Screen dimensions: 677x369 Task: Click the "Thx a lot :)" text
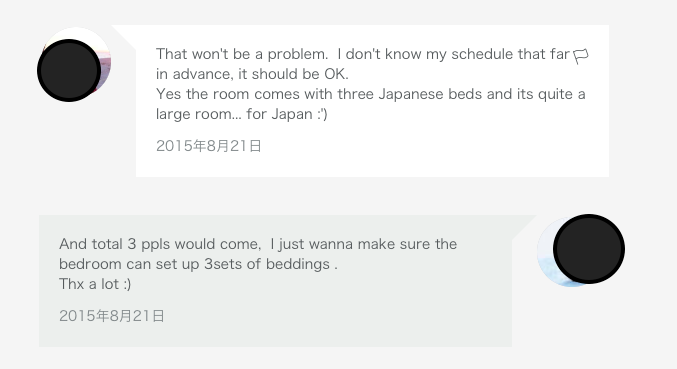[95, 284]
